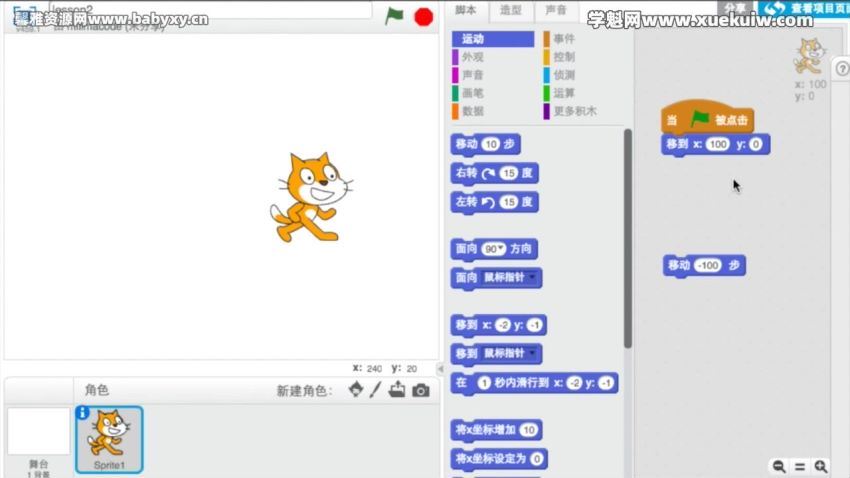Click the 在 1 秒内滑行到 block
The image size is (850, 478).
[x=534, y=383]
